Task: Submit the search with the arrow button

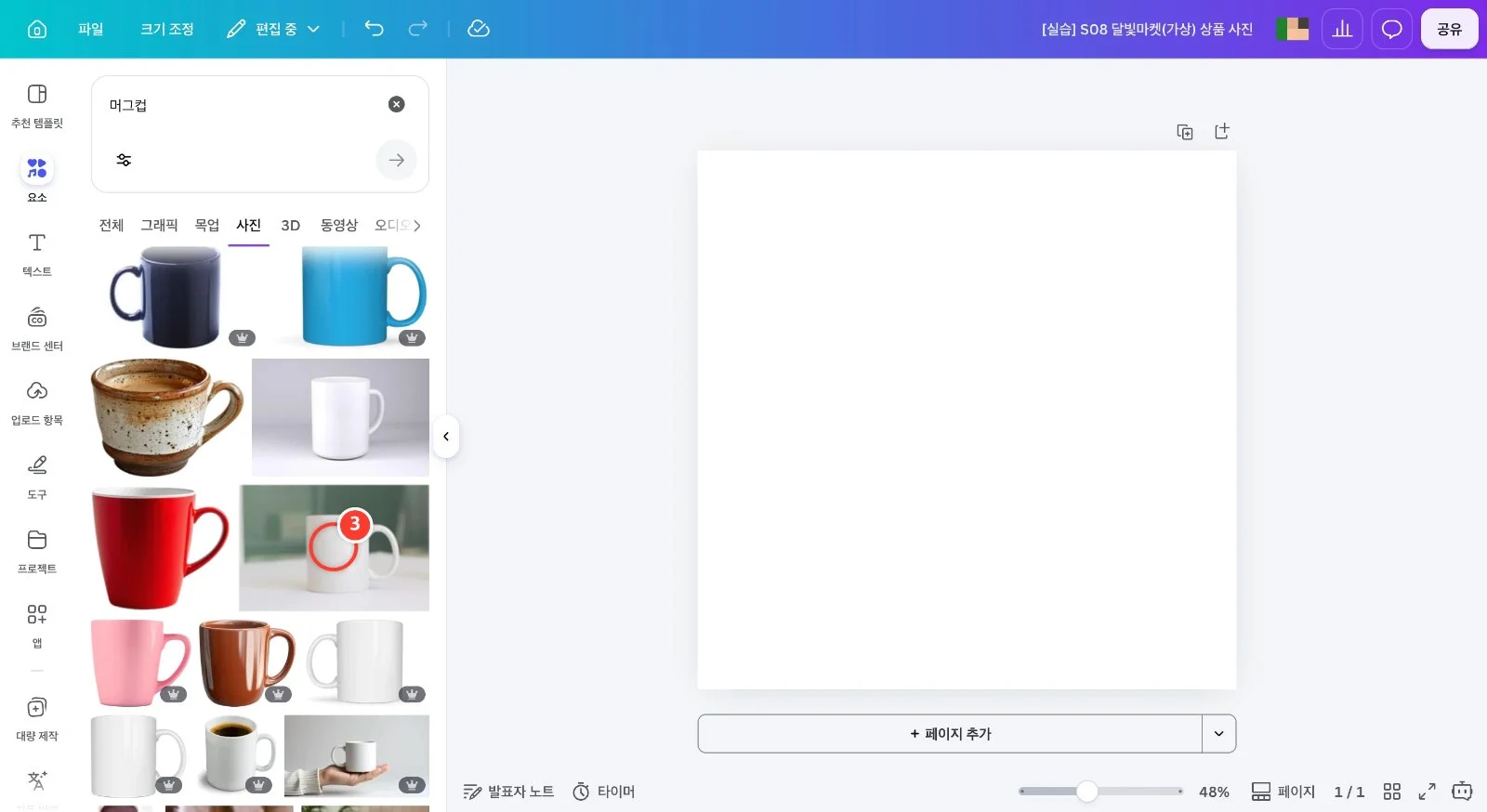Action: pos(397,160)
